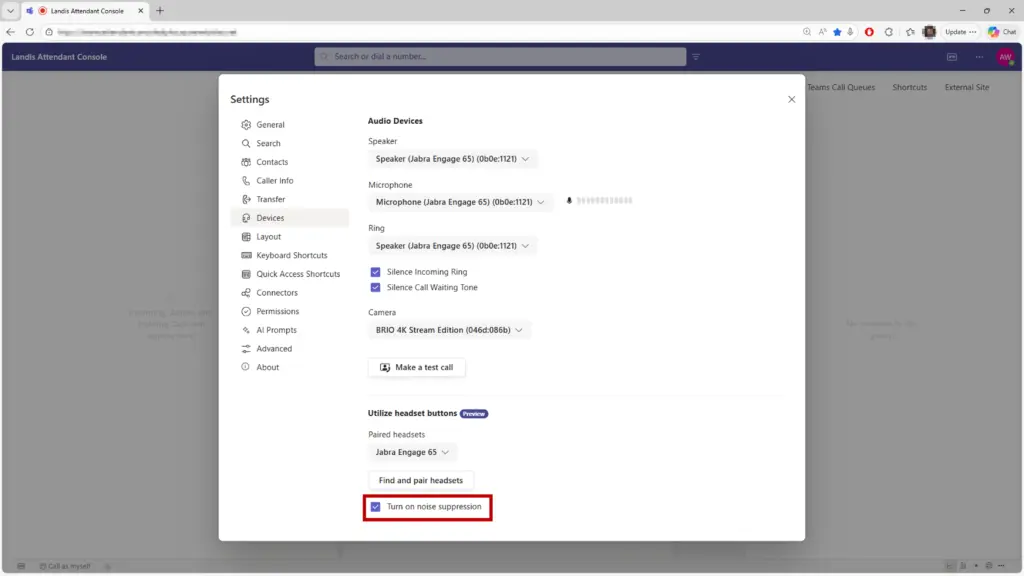1024x576 pixels.
Task: Uncheck Silence Incoming Ring
Action: click(376, 272)
